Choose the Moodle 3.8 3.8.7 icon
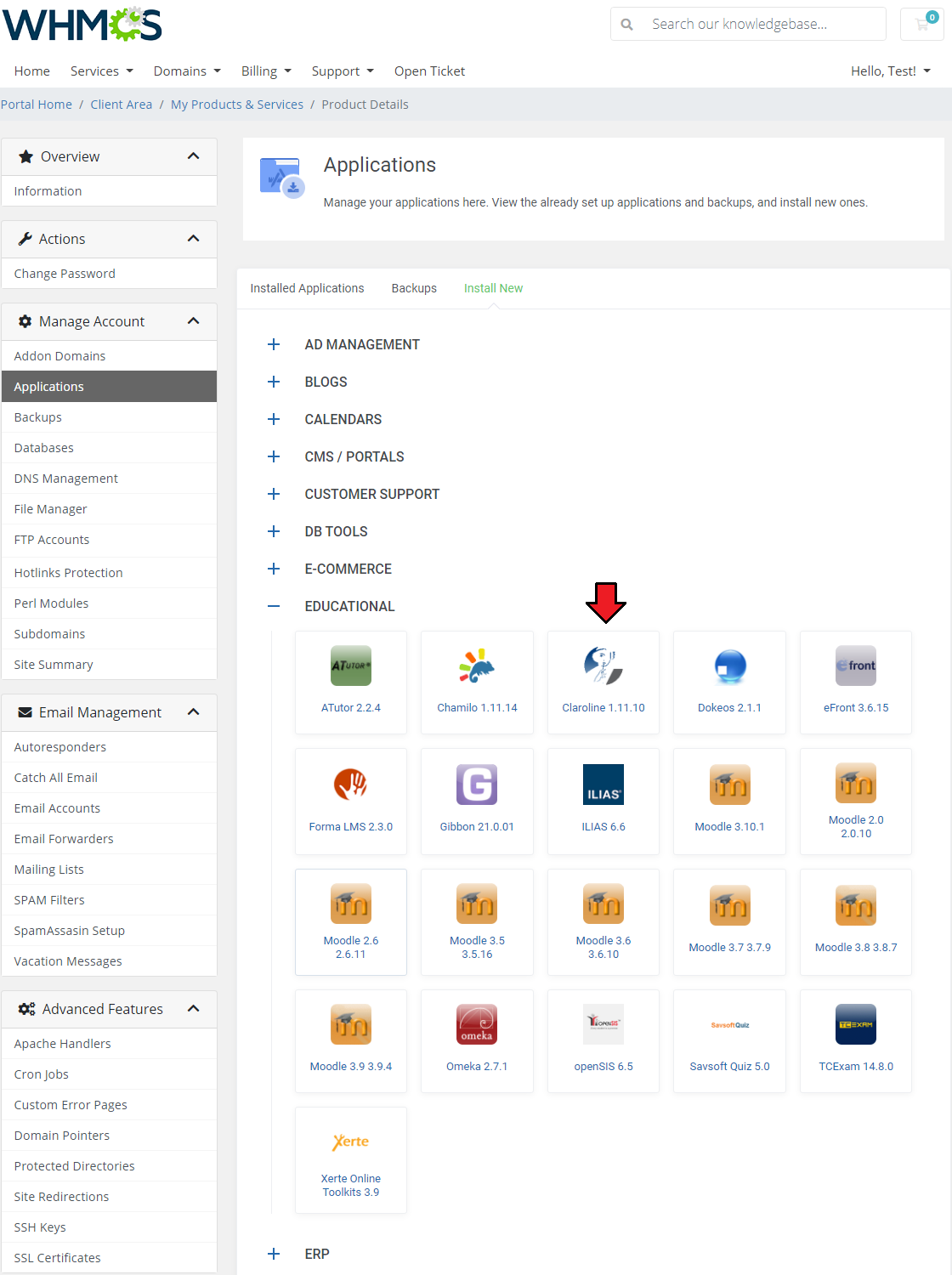This screenshot has height=1275, width=952. click(x=856, y=905)
